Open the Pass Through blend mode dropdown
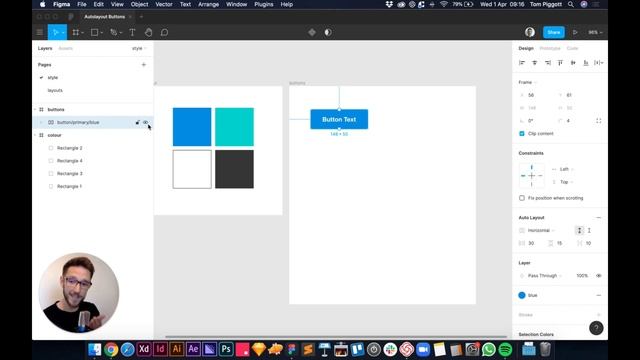The image size is (640, 360). [x=544, y=276]
